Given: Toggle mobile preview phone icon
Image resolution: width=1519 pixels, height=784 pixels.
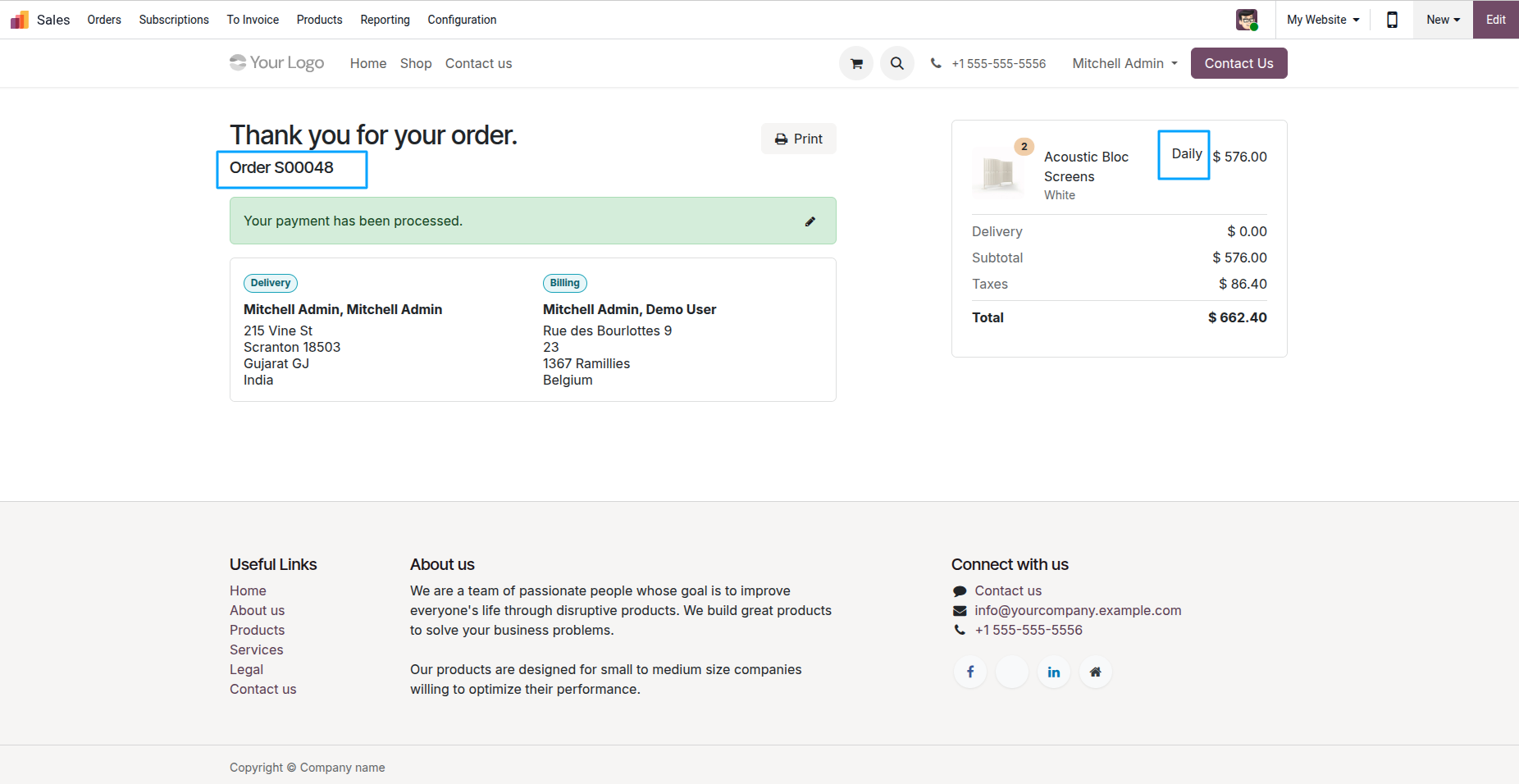Looking at the screenshot, I should 1392,20.
